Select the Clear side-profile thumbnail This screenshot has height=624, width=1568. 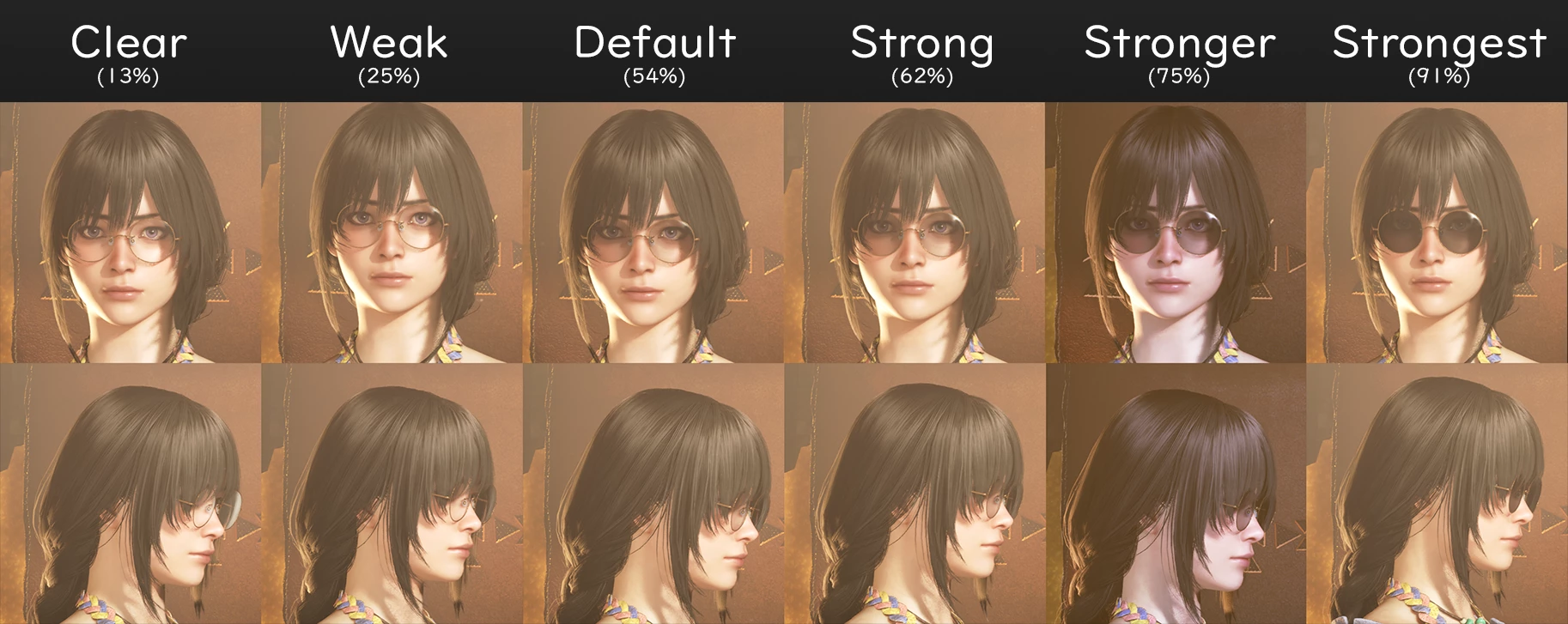click(131, 494)
